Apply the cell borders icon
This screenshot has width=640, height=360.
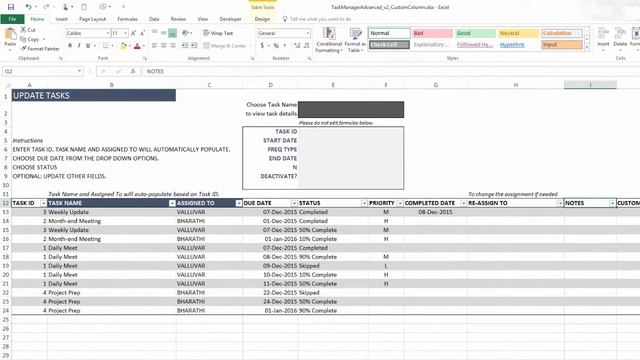tap(105, 45)
